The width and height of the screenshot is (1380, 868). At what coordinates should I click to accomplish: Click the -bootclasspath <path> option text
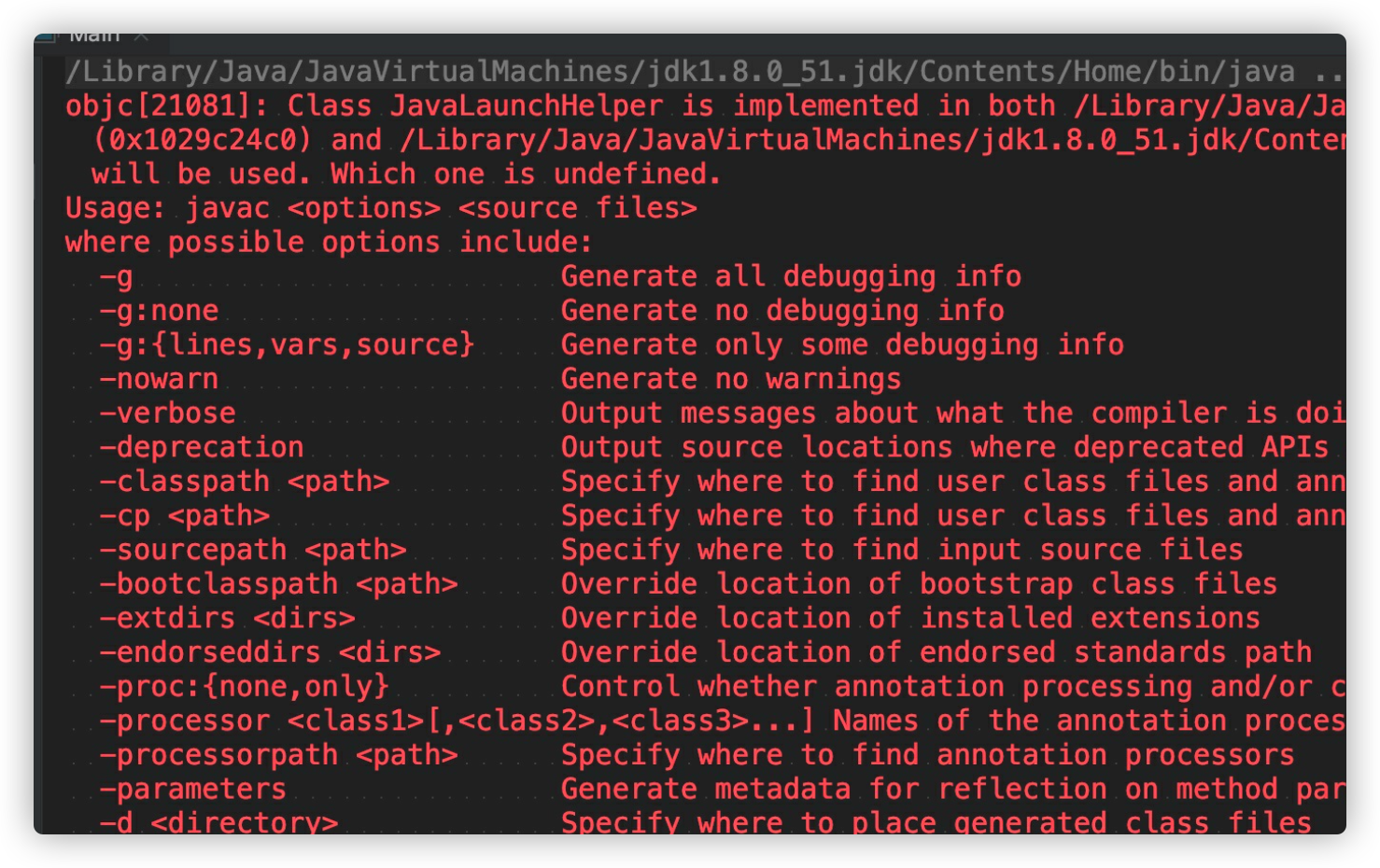[278, 584]
